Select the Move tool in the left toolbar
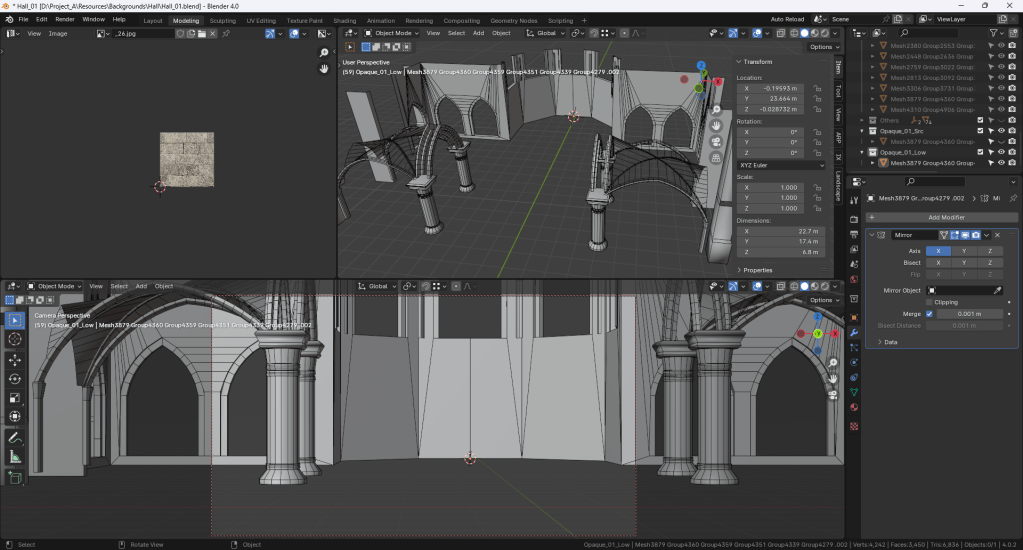Image resolution: width=1023 pixels, height=550 pixels. (15, 359)
